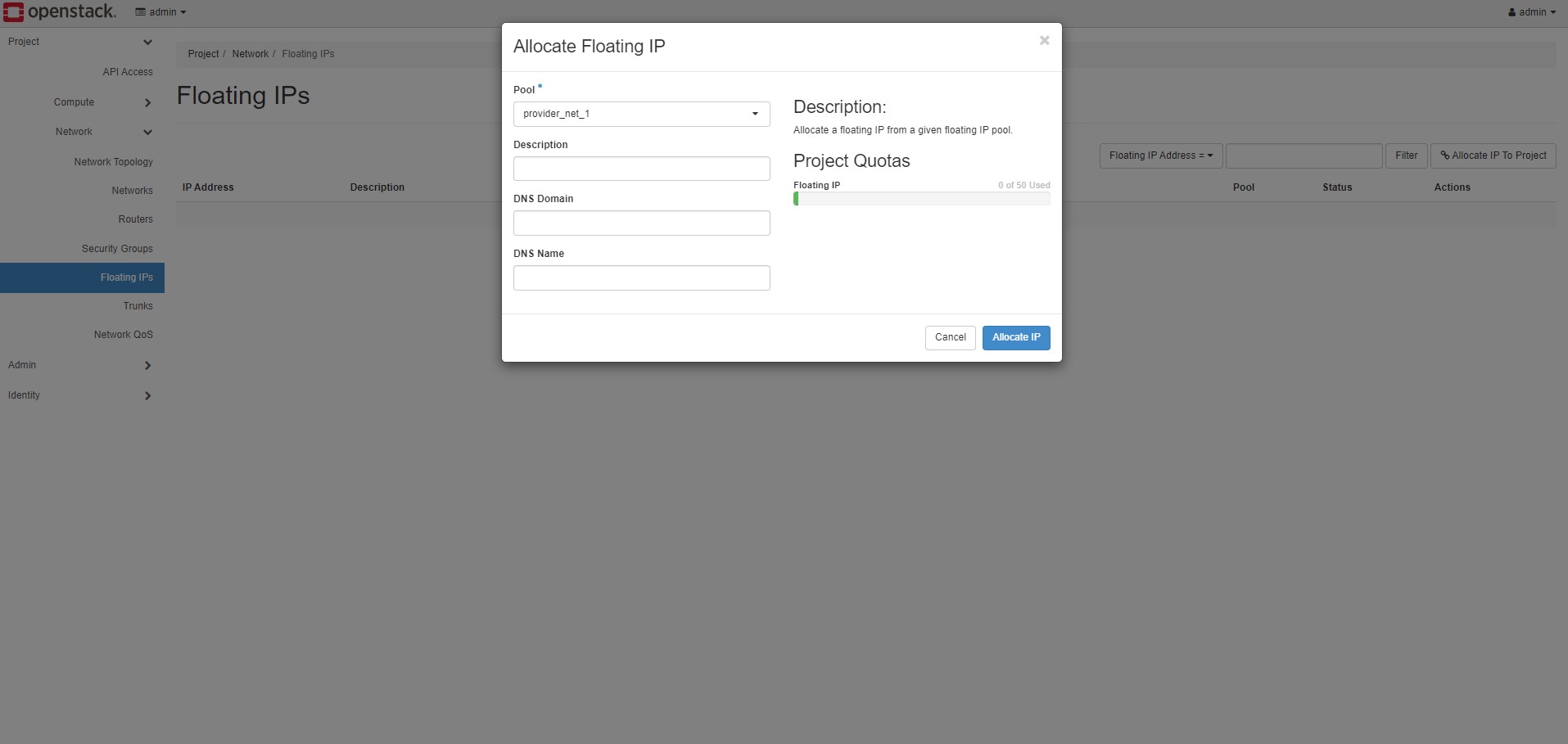Open the admin project selector menu
Screen dimensions: 1568x744
(x=161, y=12)
